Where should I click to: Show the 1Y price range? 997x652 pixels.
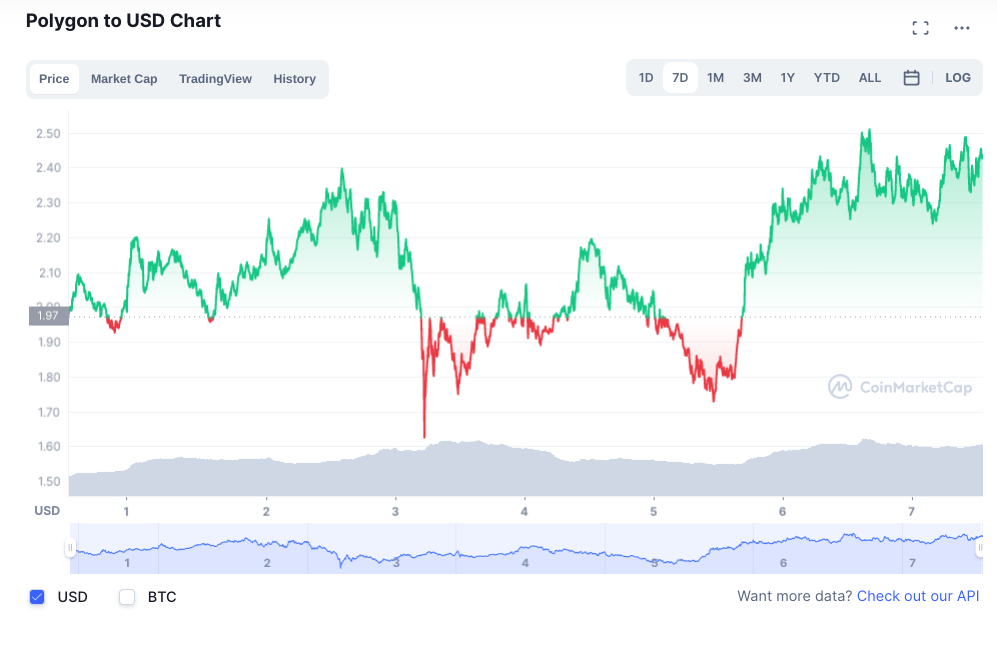point(788,78)
